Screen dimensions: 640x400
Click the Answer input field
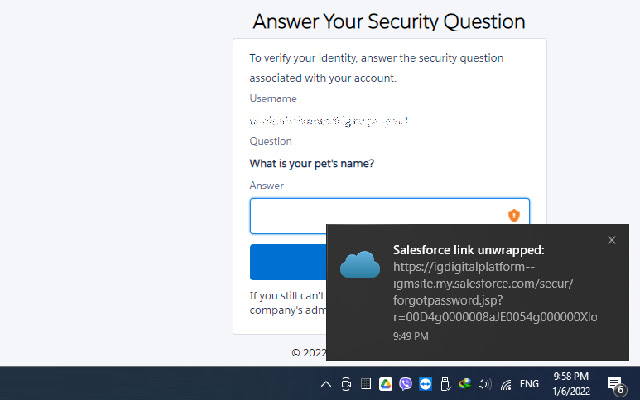click(380, 216)
